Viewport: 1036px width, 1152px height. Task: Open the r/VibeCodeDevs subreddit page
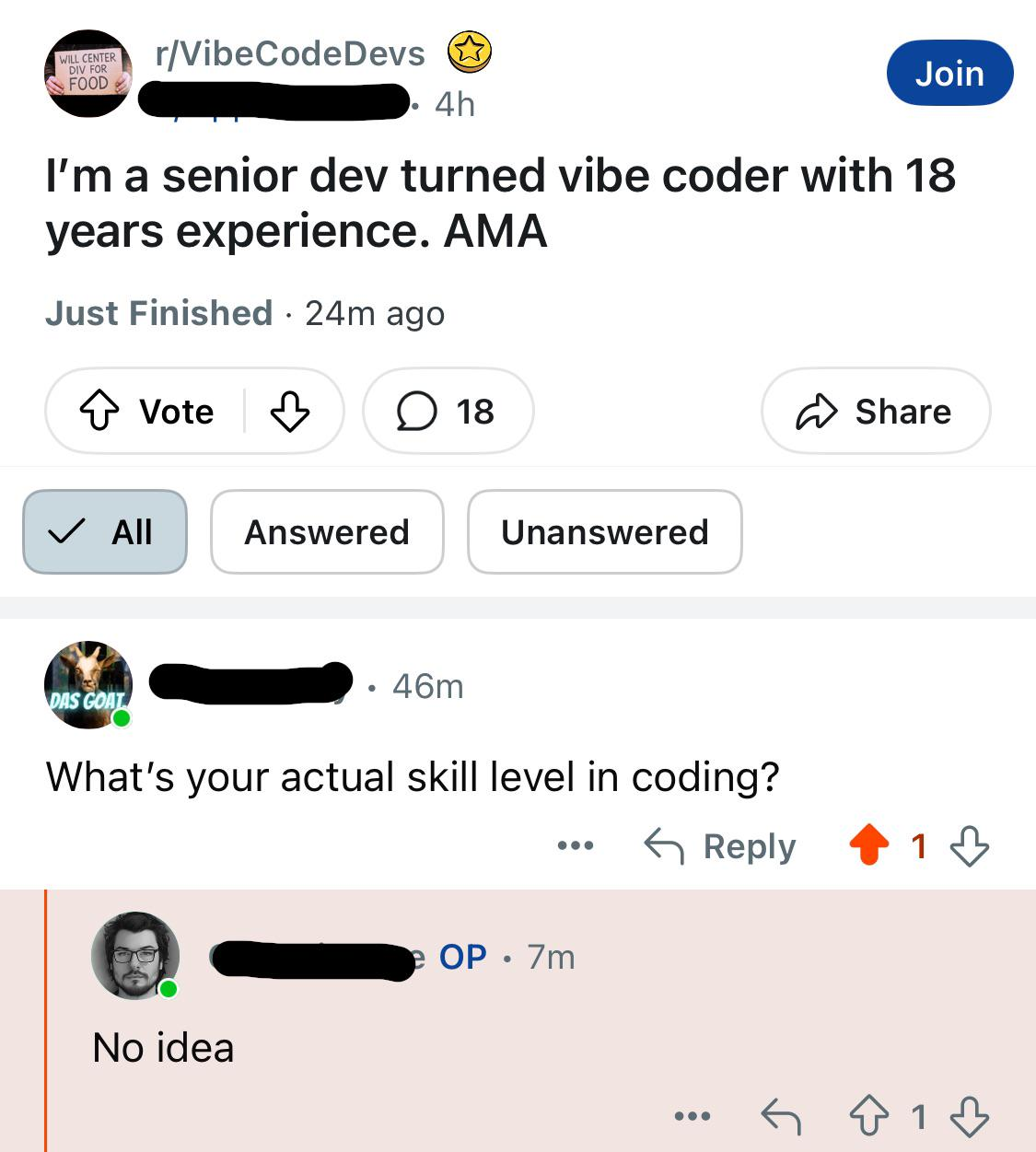(x=291, y=53)
